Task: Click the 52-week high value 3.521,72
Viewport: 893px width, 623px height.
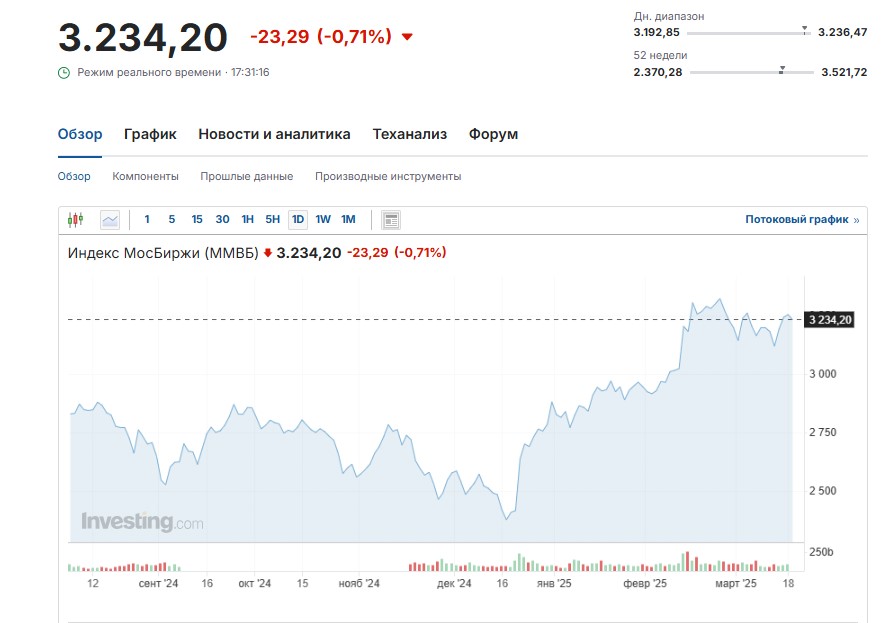Action: click(844, 72)
